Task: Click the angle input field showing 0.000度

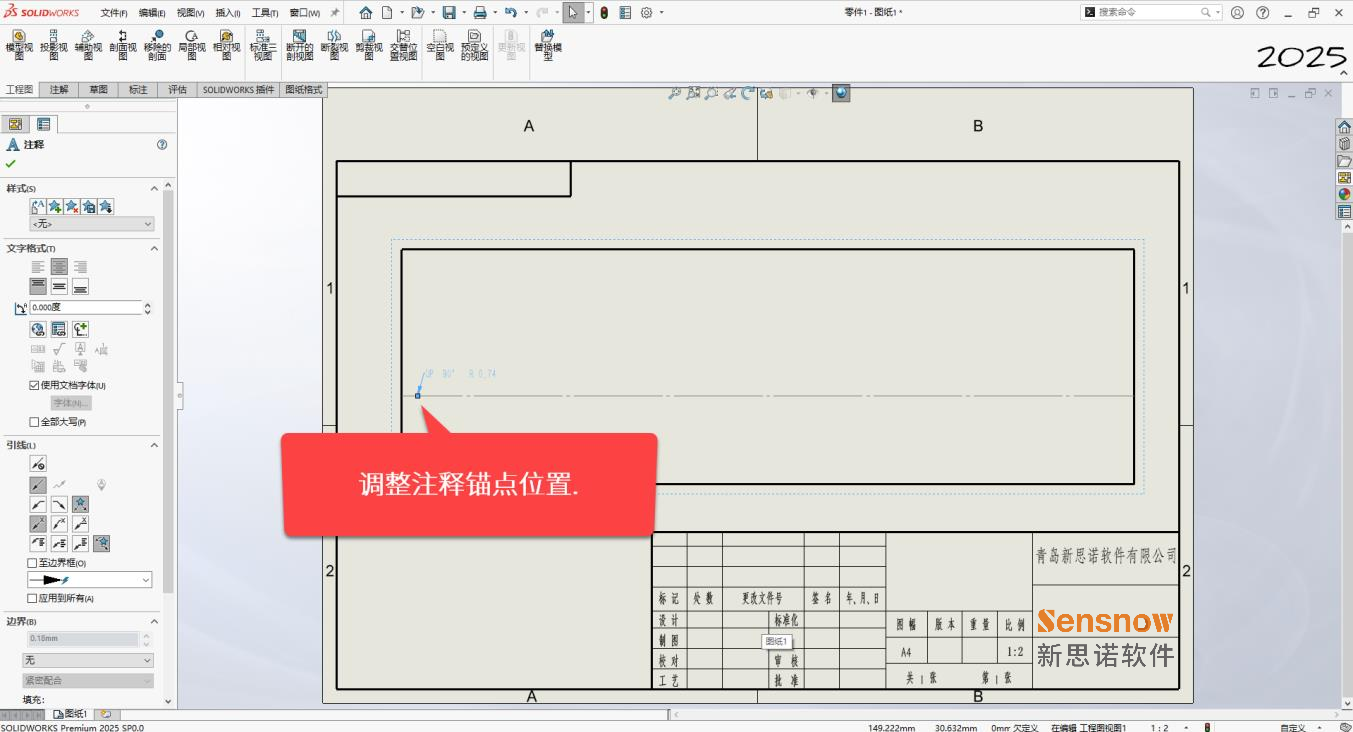Action: pyautogui.click(x=85, y=308)
